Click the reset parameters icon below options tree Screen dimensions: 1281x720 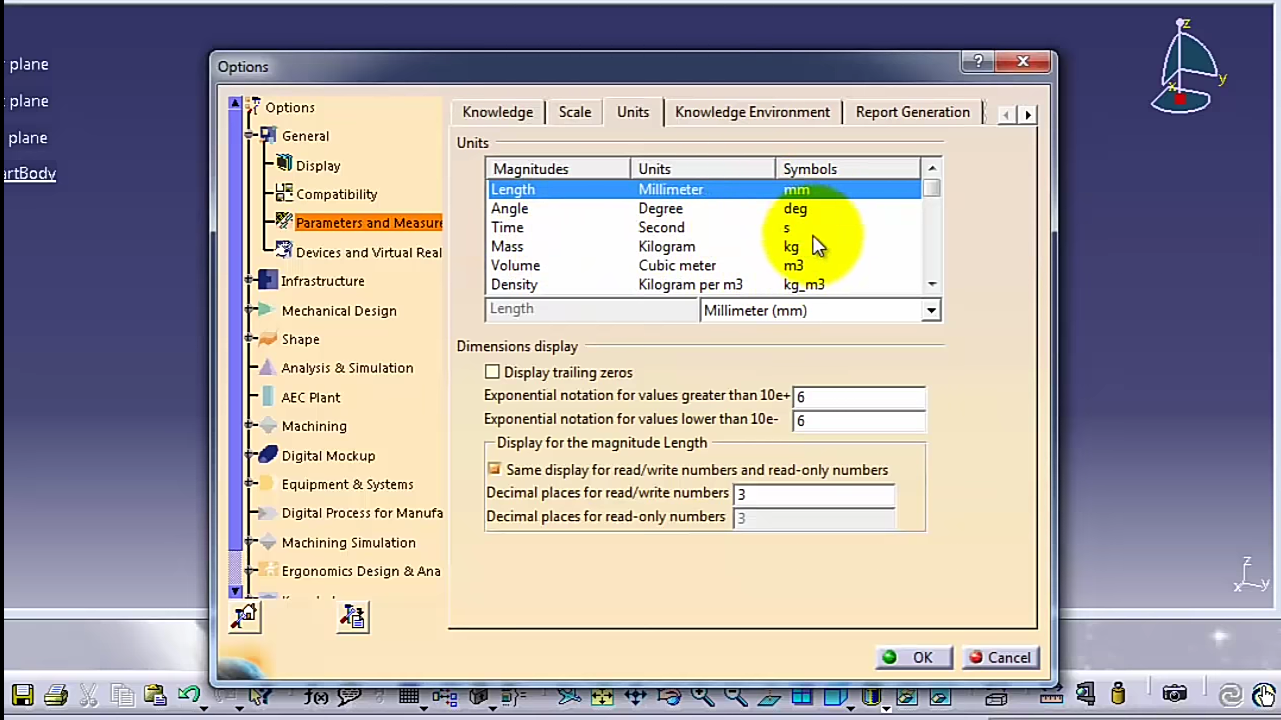(244, 617)
